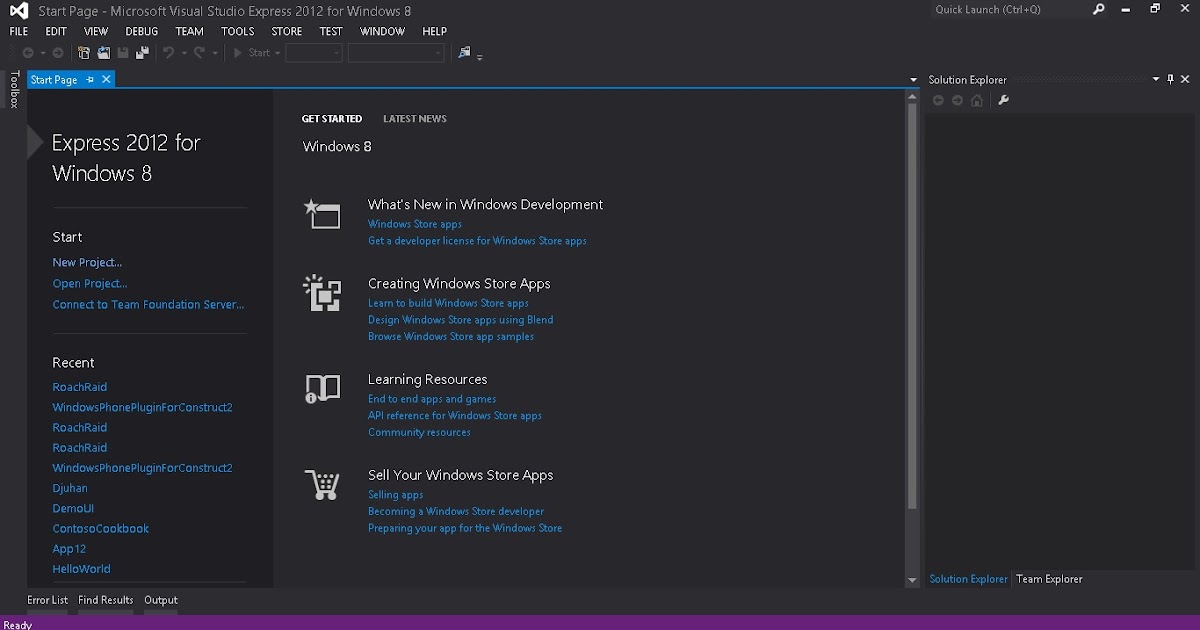Open the Output tab

pos(161,600)
